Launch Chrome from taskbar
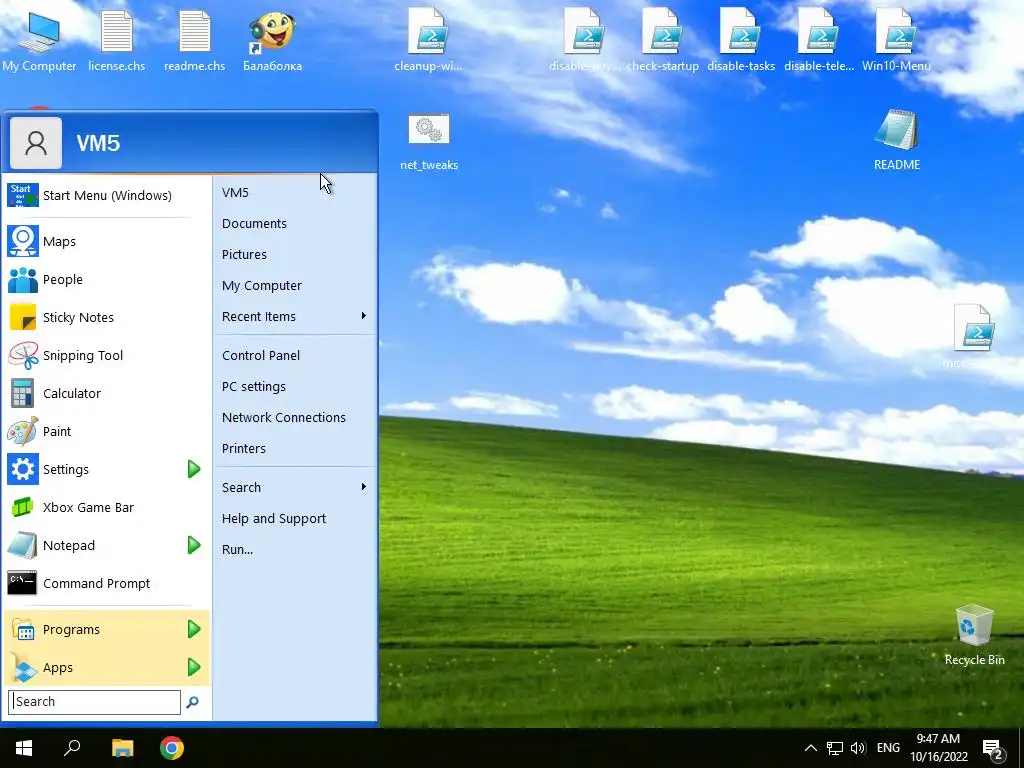 point(172,748)
